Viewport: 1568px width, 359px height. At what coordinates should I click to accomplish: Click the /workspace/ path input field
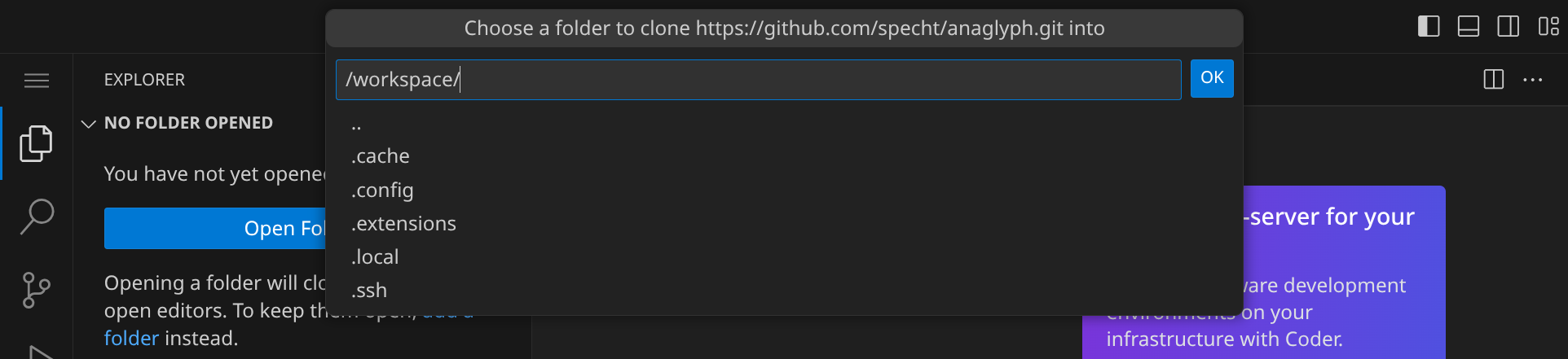tap(758, 80)
